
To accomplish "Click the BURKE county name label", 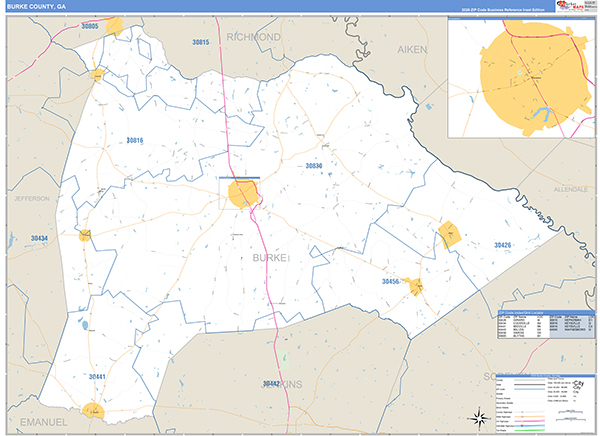I will click(x=269, y=258).
